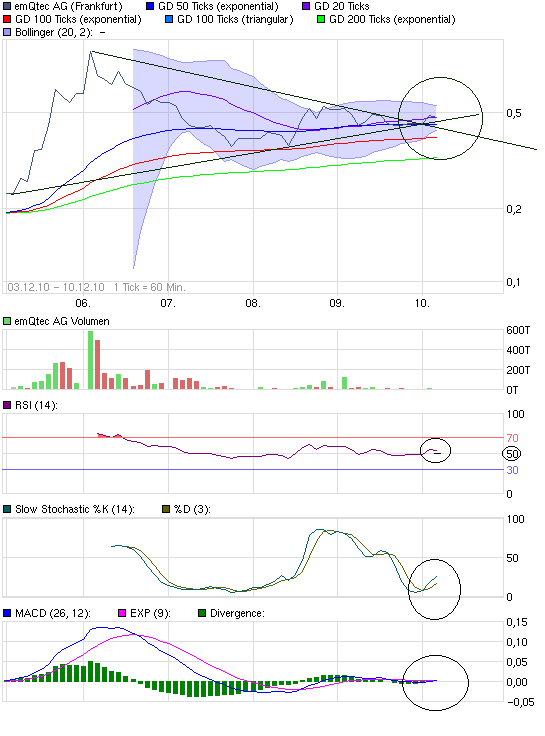This screenshot has height=736, width=545.
Task: Click the MACD axis value '0,15'
Action: point(517,622)
